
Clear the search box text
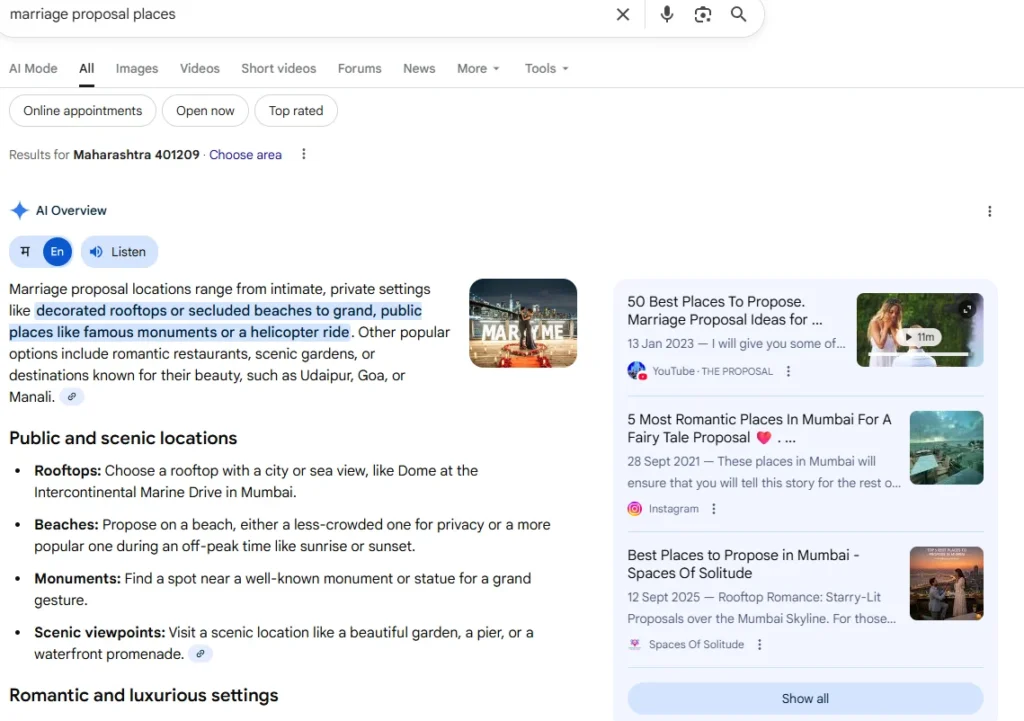(623, 14)
